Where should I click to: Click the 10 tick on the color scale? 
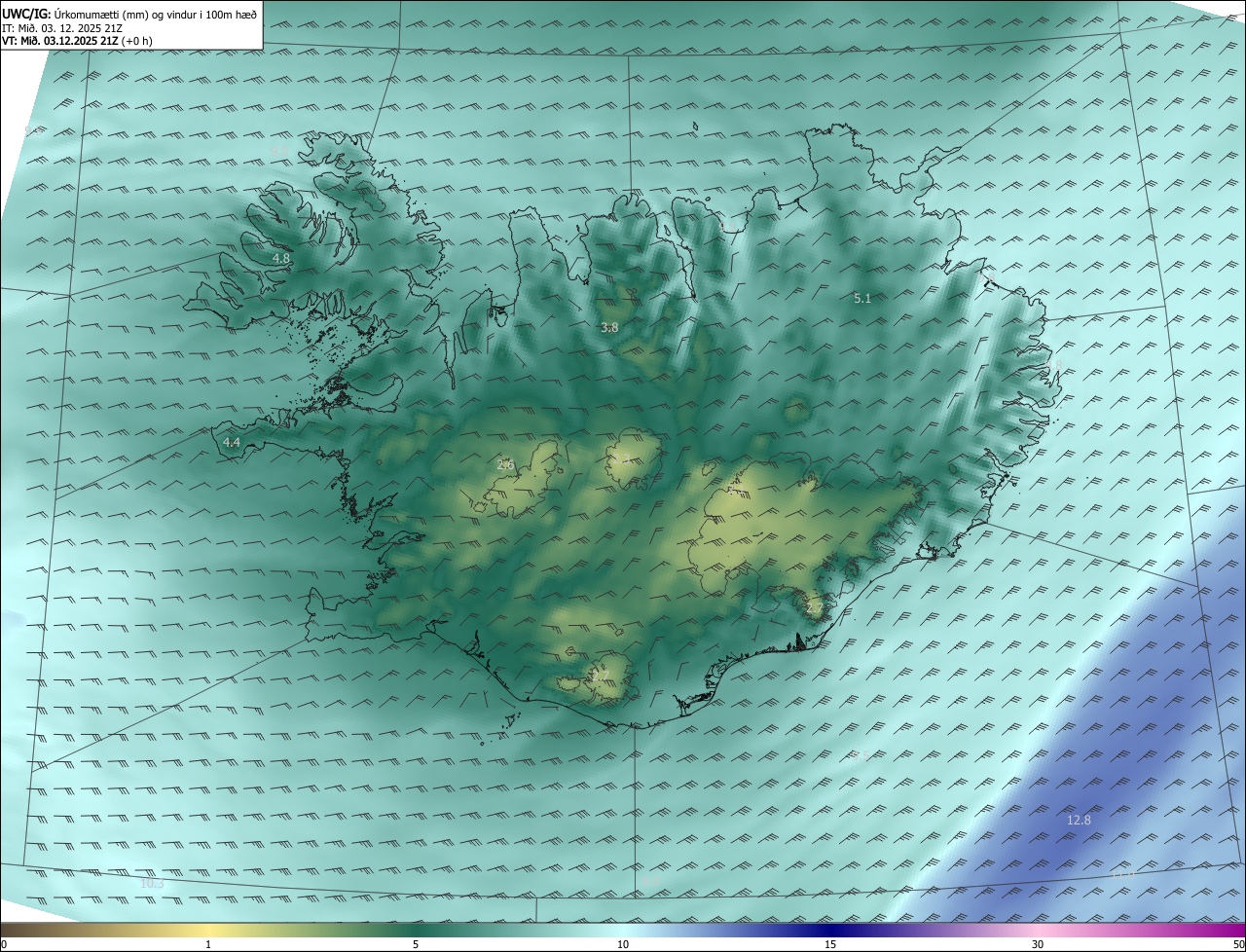(623, 945)
